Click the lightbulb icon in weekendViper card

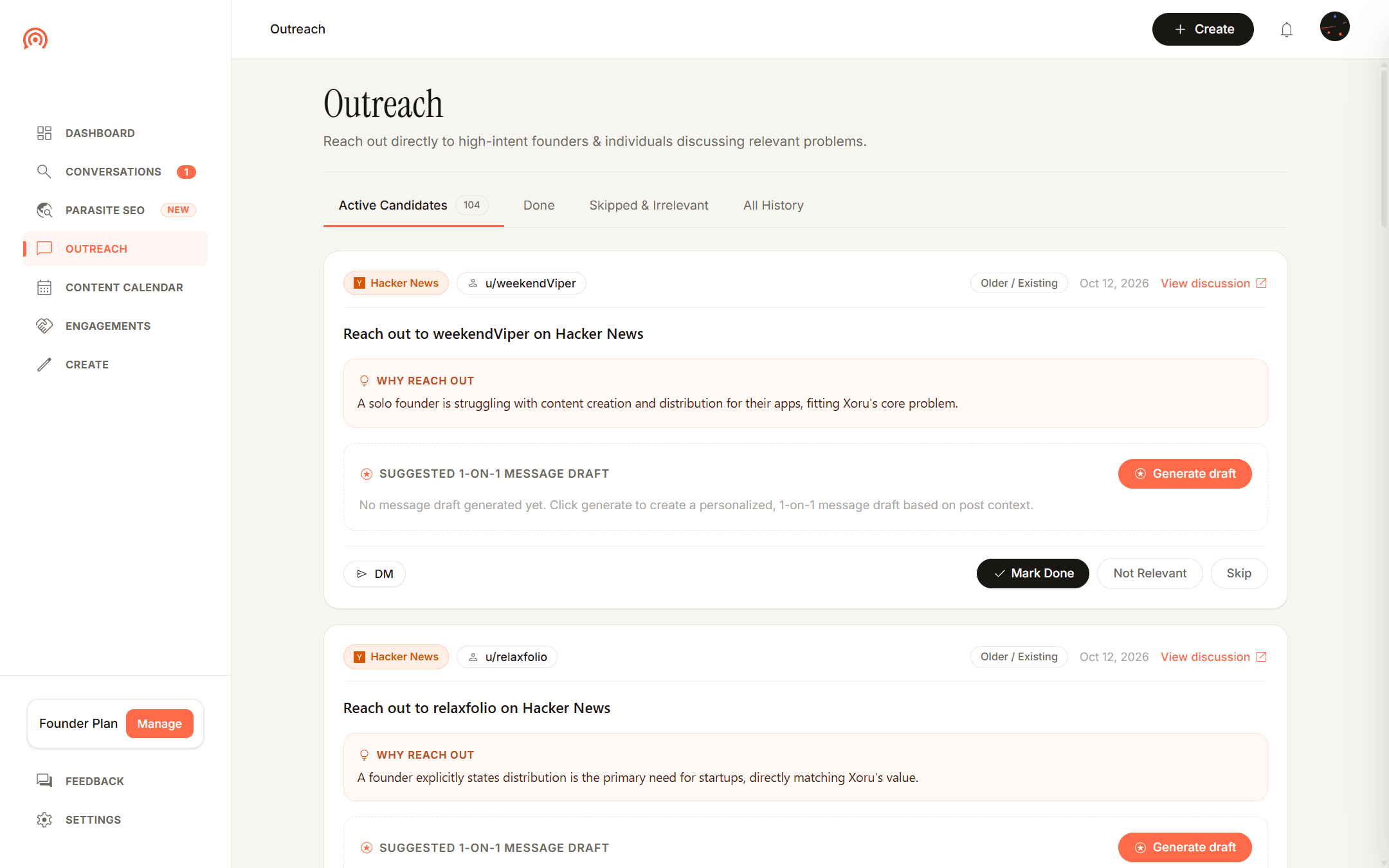pos(365,381)
